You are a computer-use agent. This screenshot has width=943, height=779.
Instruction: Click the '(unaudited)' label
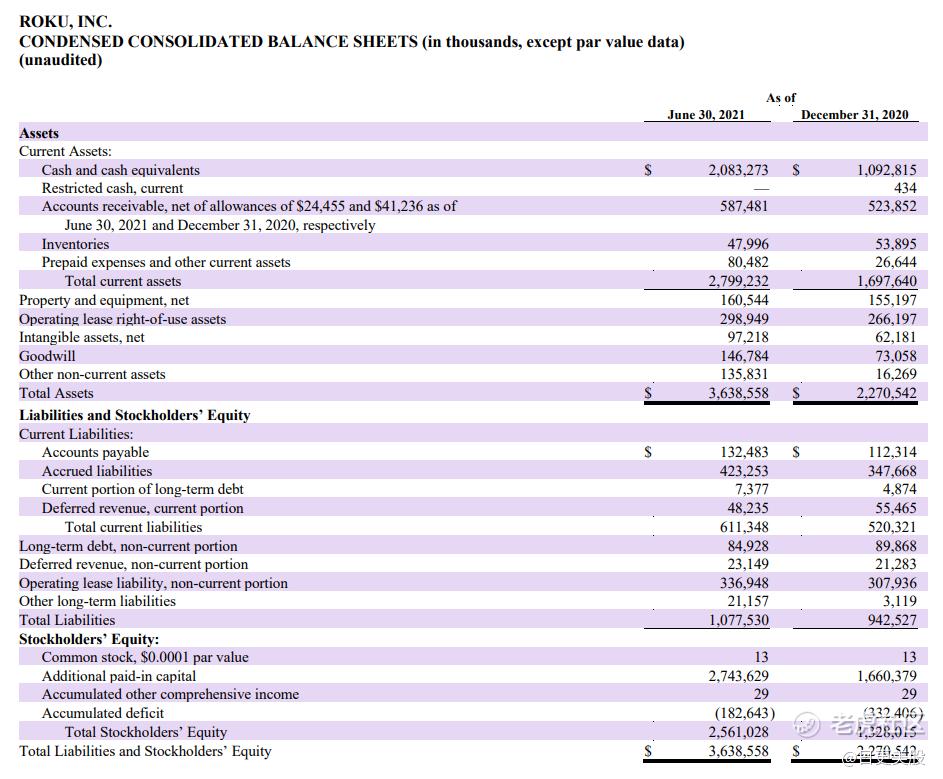click(x=61, y=60)
